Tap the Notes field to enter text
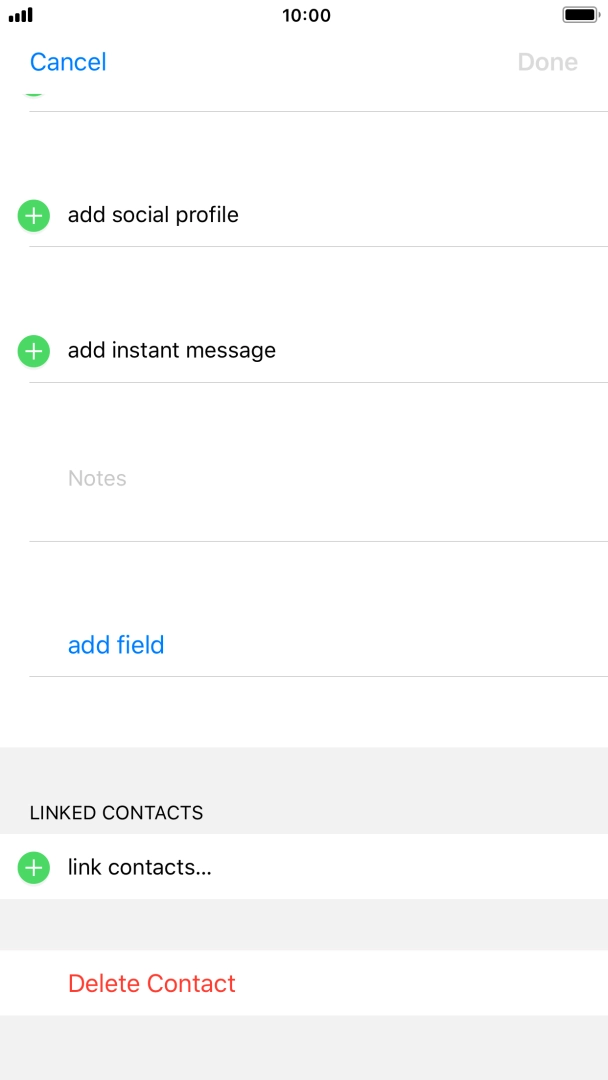The image size is (608, 1080). pyautogui.click(x=97, y=478)
